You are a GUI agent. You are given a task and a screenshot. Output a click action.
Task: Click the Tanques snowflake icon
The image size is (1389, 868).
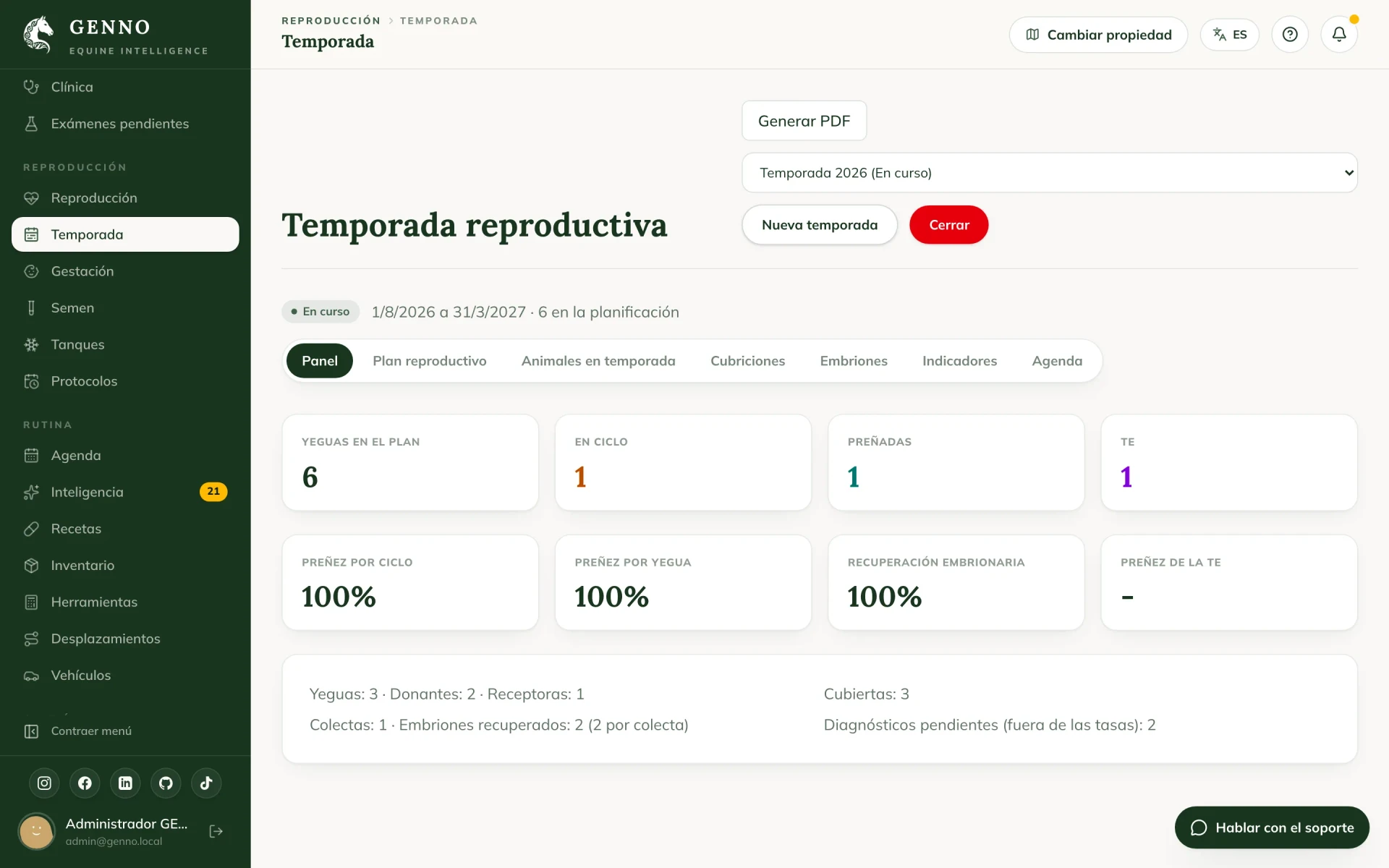tap(31, 345)
